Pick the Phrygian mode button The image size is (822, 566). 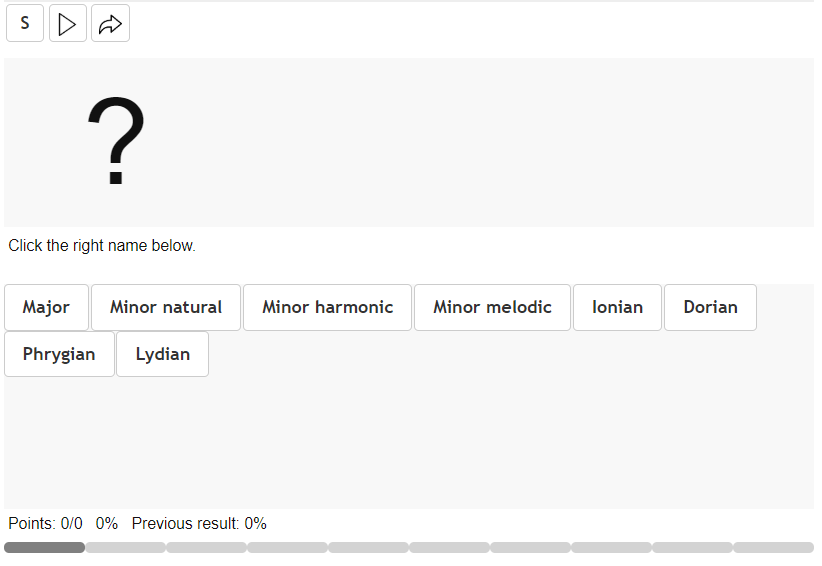coord(59,354)
